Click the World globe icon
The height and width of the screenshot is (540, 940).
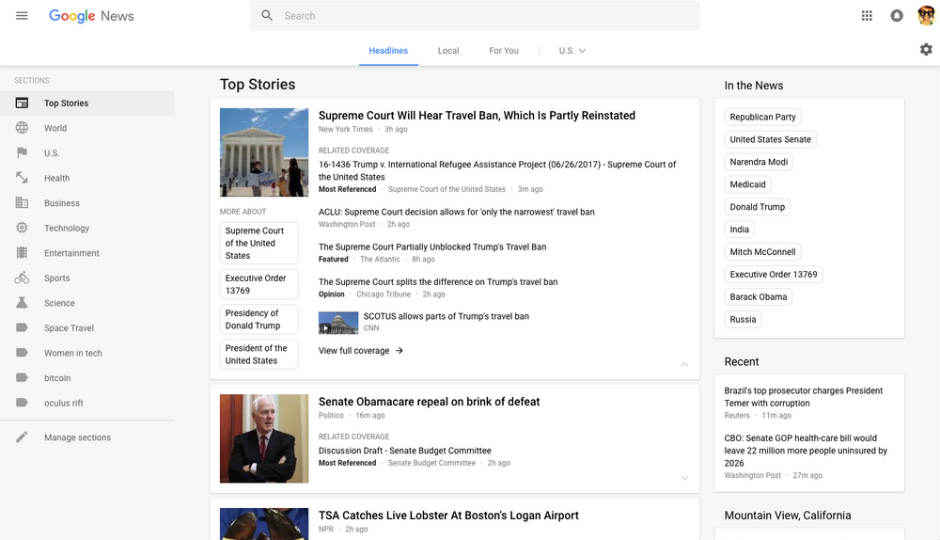[x=22, y=128]
